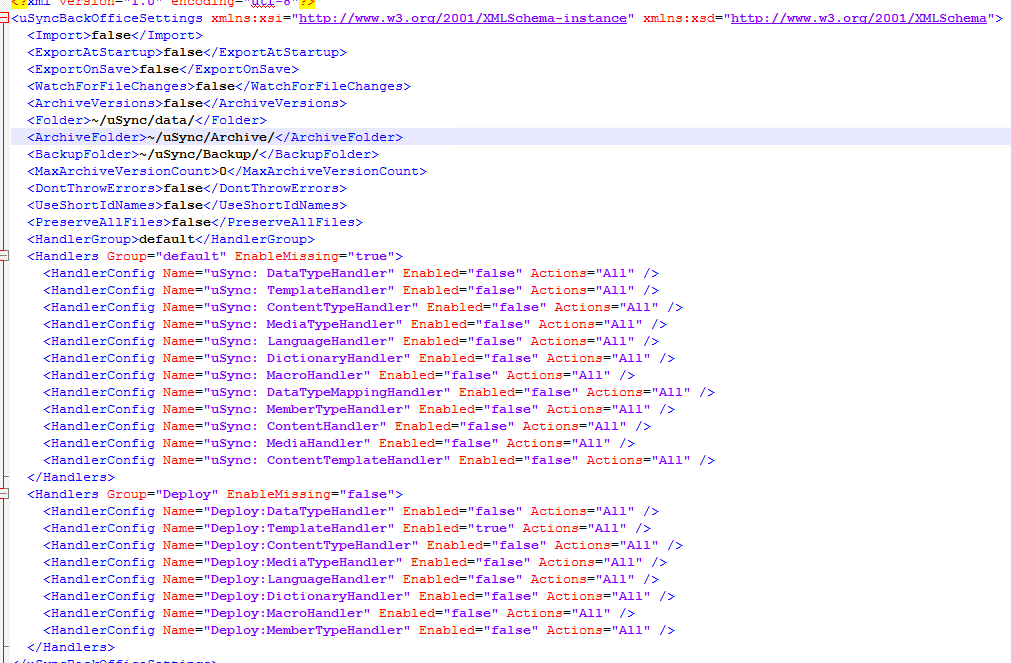Click the uSync: DataTypeMappingHandler config line

(x=379, y=392)
